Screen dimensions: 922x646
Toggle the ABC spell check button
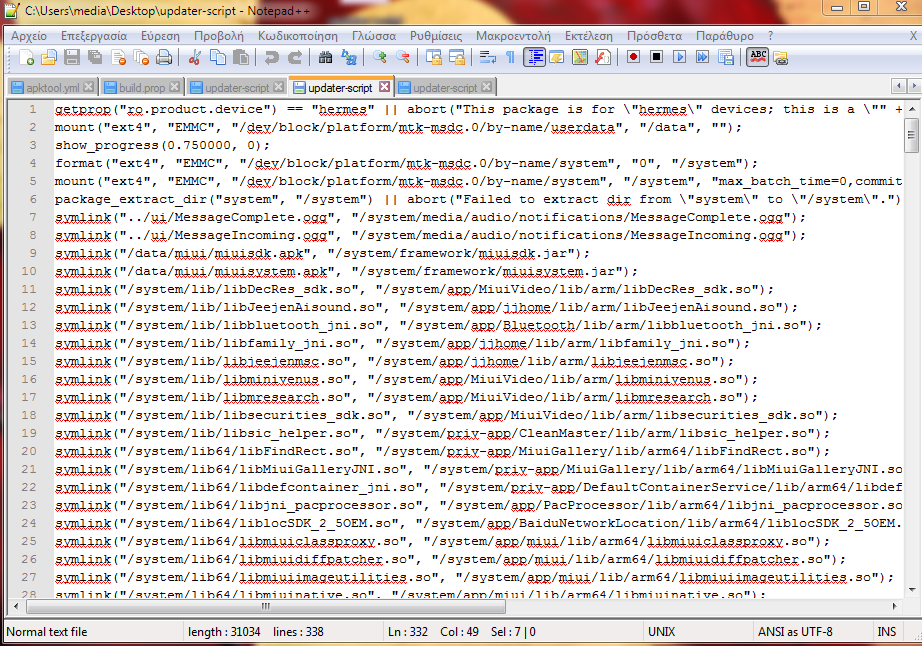point(758,57)
